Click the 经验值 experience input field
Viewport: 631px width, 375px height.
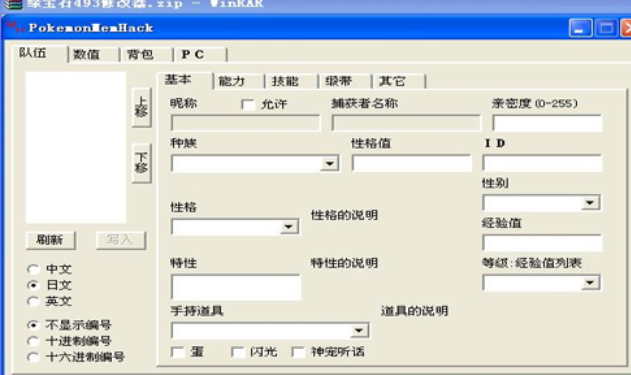point(542,243)
